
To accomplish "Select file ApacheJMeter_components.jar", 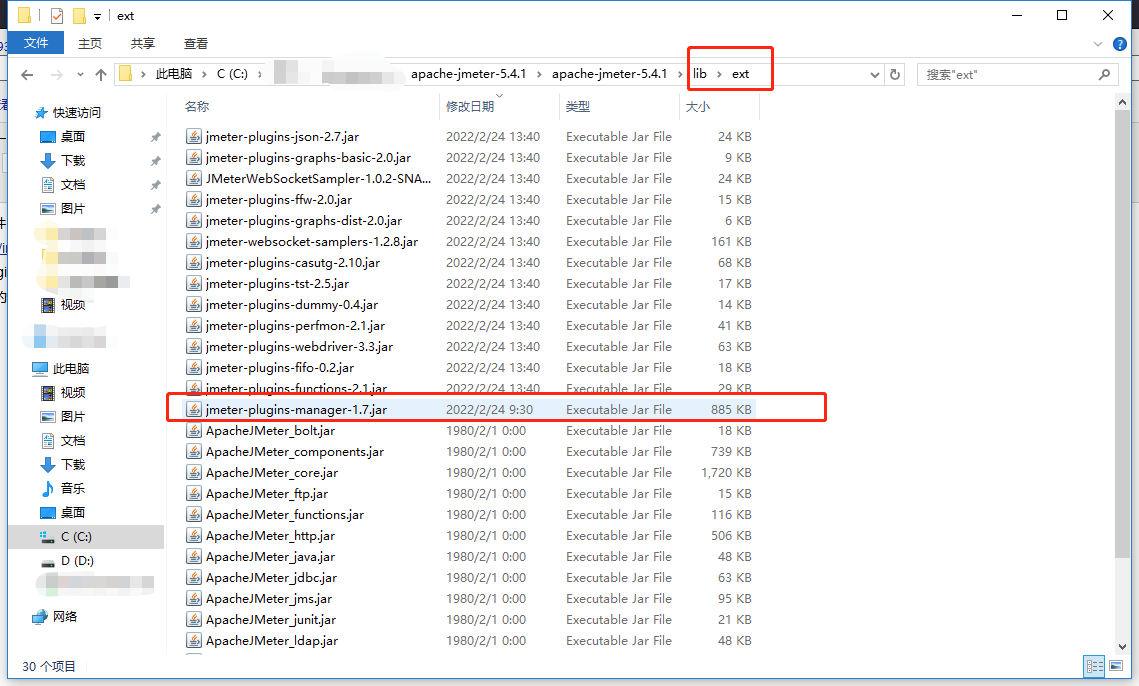I will [295, 452].
